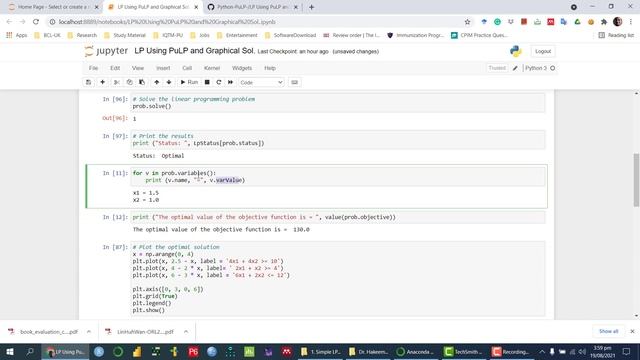Open the Chrome profile avatar
The width and height of the screenshot is (640, 360).
pyautogui.click(x=618, y=22)
